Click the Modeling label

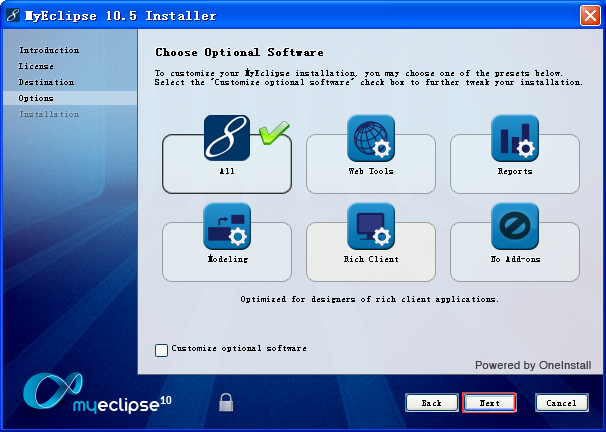(228, 259)
